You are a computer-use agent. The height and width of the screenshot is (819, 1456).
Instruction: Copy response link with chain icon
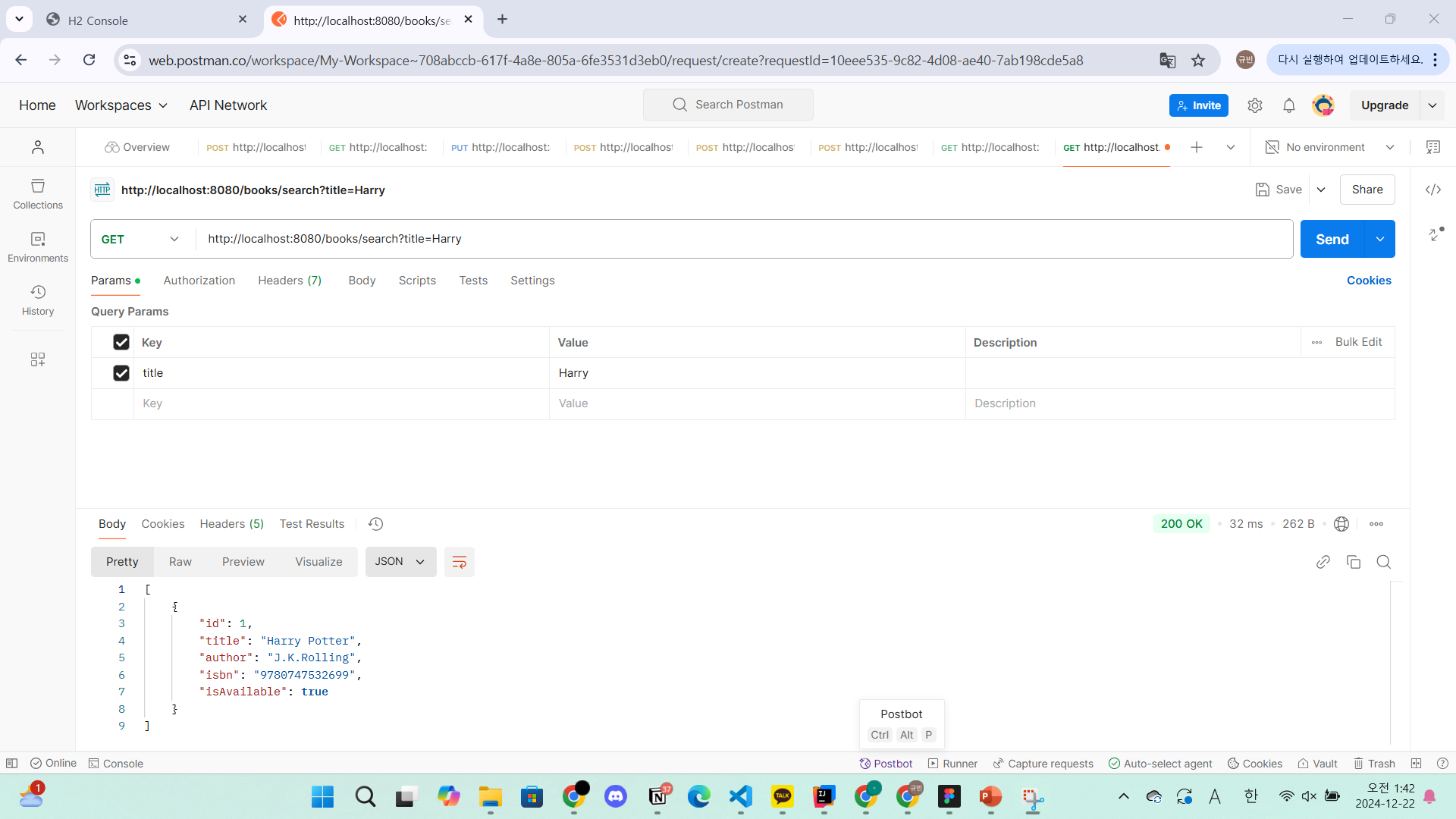1323,562
